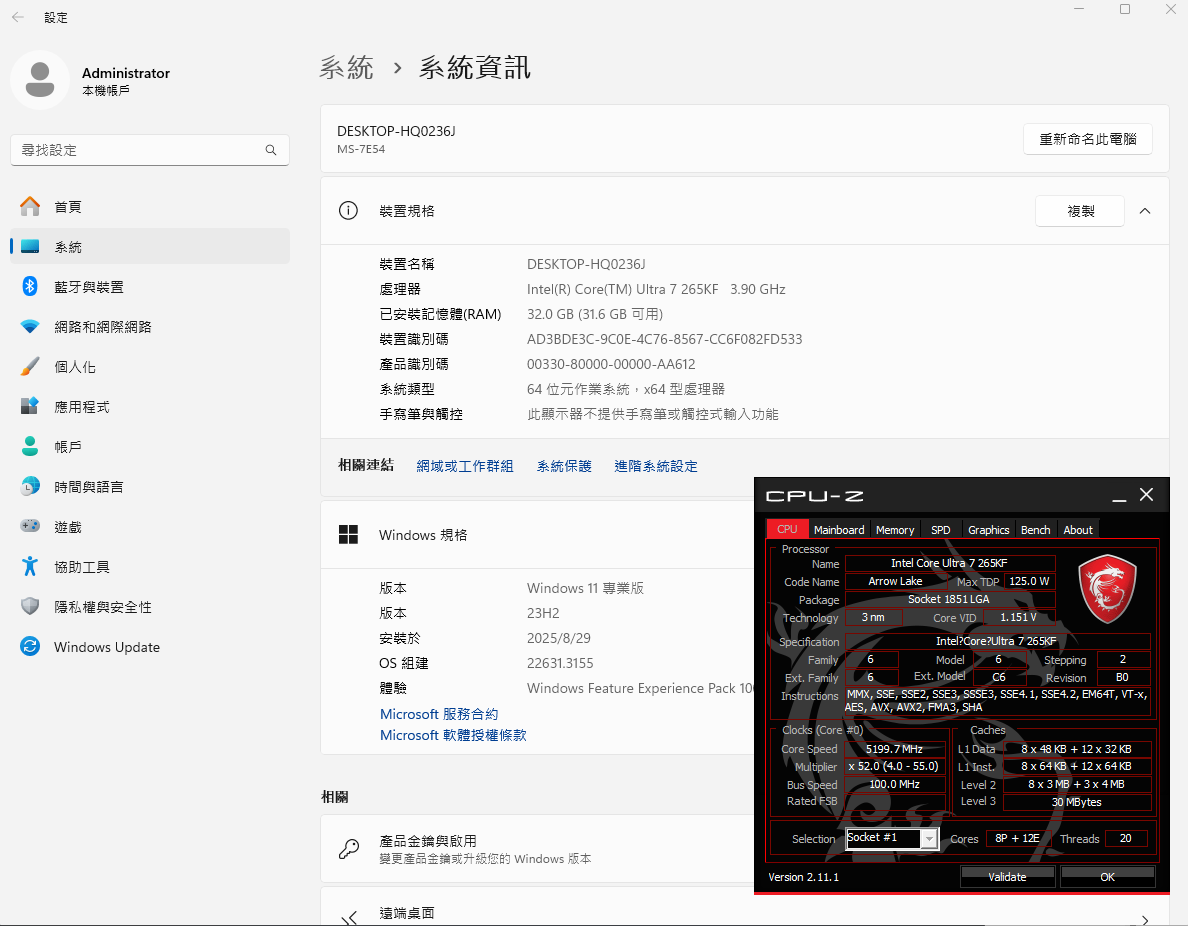Open the 系統保護 link
The image size is (1188, 926).
564,466
